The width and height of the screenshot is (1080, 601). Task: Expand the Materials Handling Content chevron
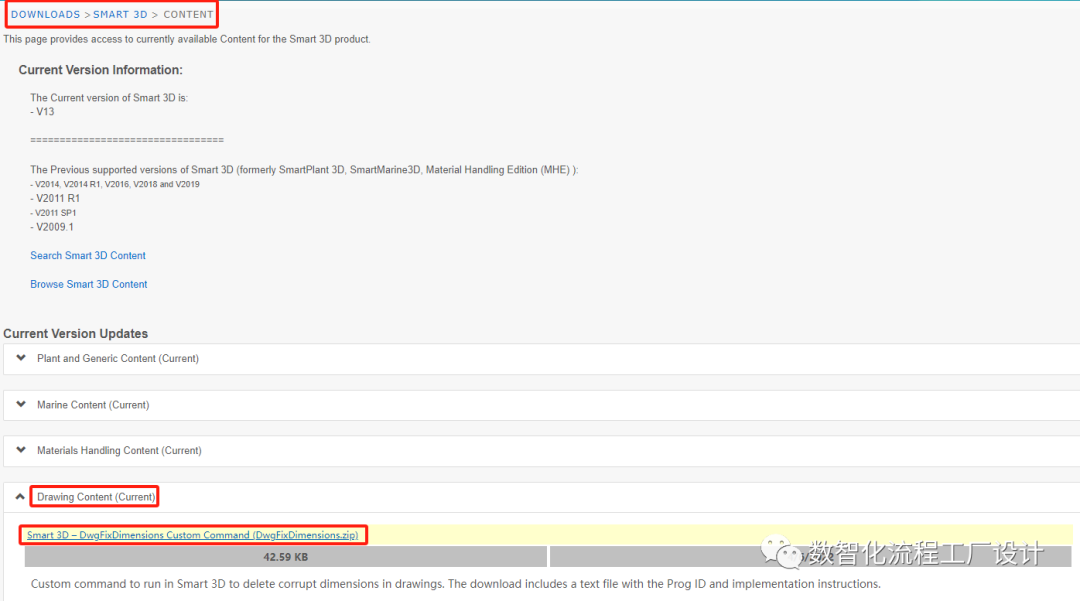point(21,450)
